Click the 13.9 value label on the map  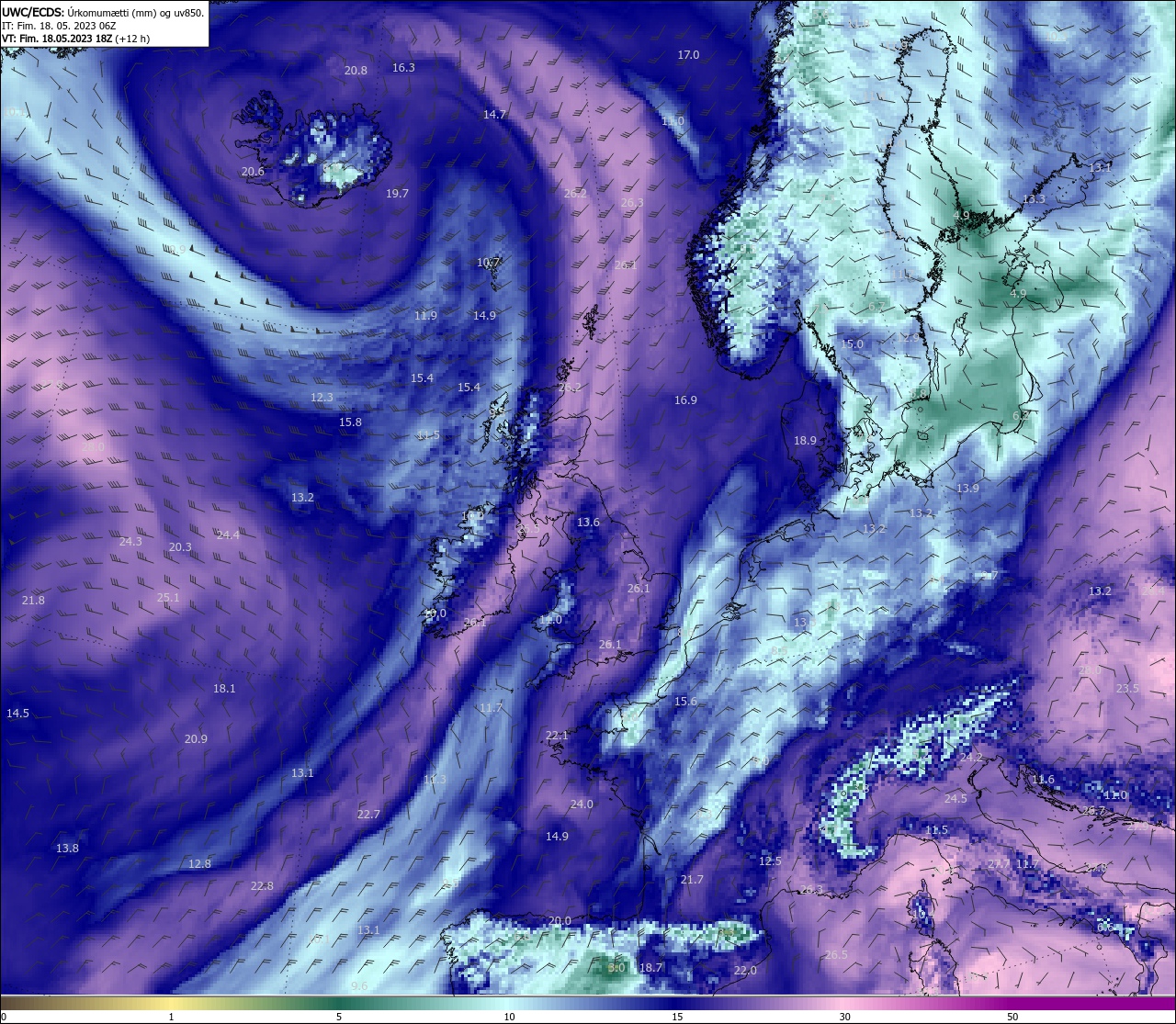tap(967, 489)
